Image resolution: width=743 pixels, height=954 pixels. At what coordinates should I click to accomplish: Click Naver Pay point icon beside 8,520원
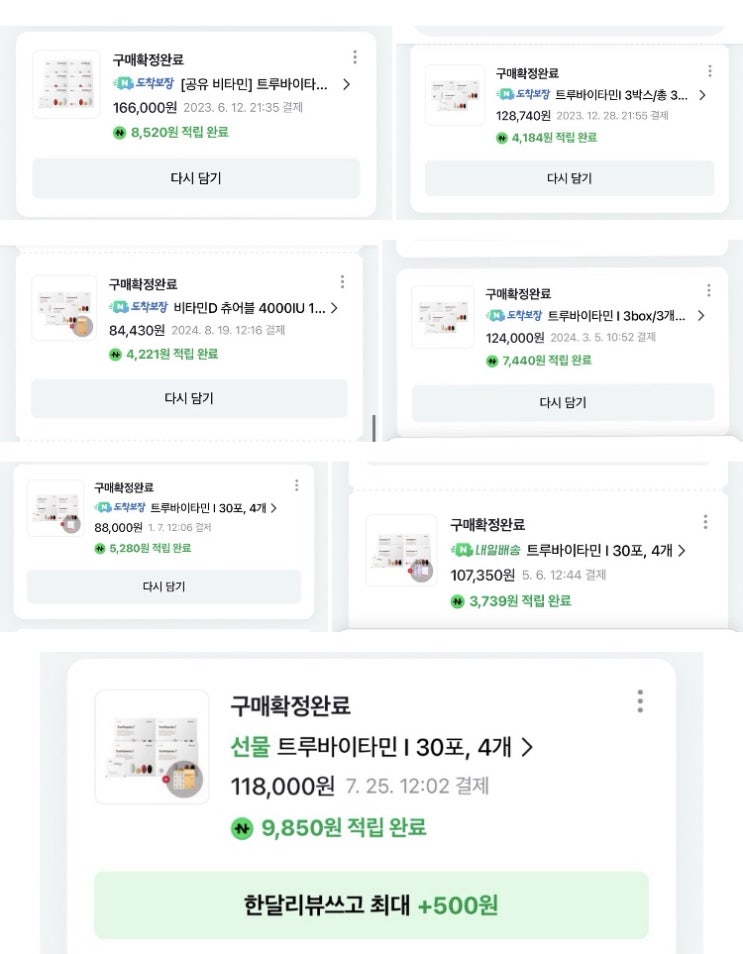pos(119,132)
